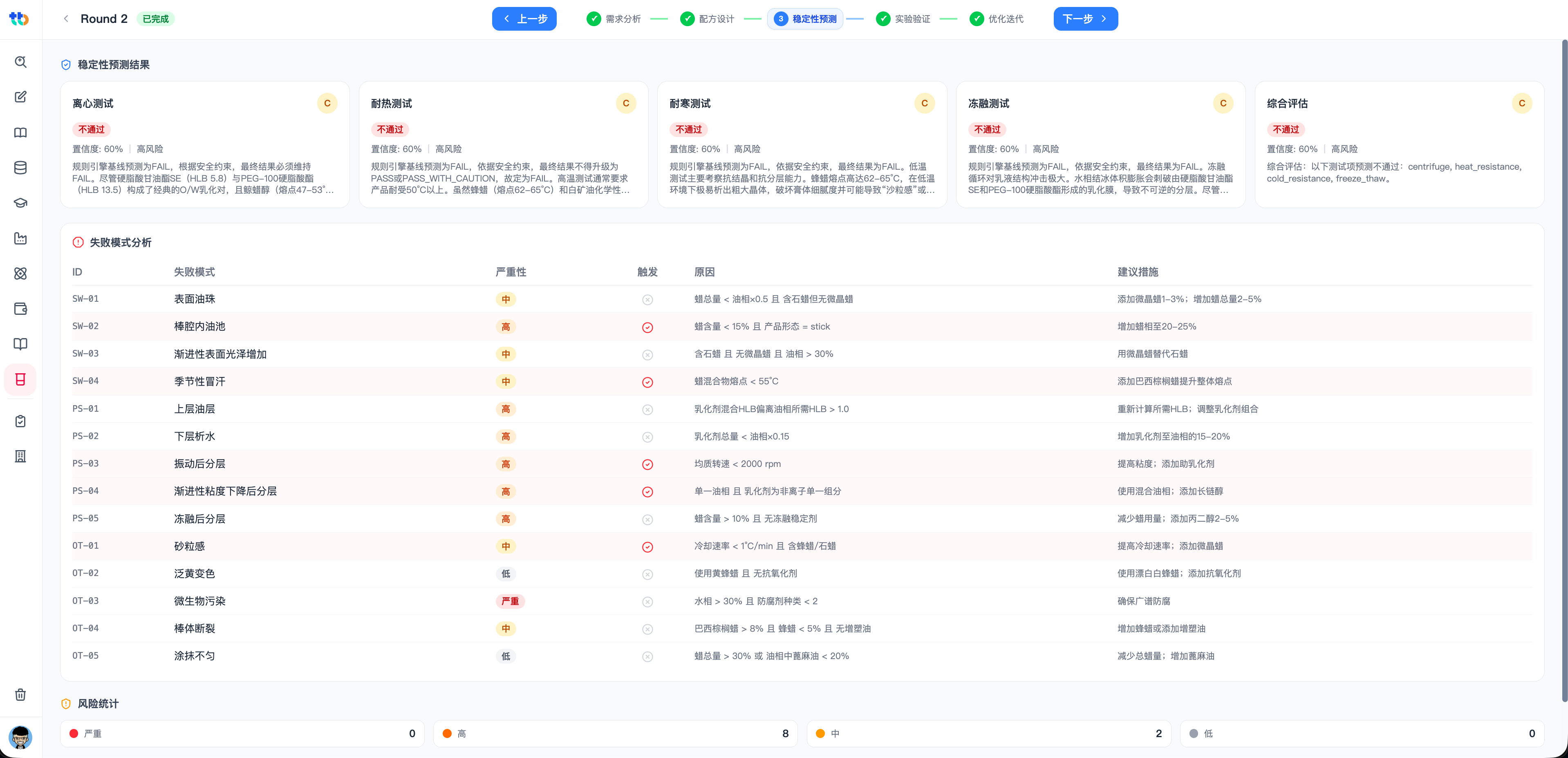Open the search magnifier sidebar icon
The image size is (1568, 758).
20,61
